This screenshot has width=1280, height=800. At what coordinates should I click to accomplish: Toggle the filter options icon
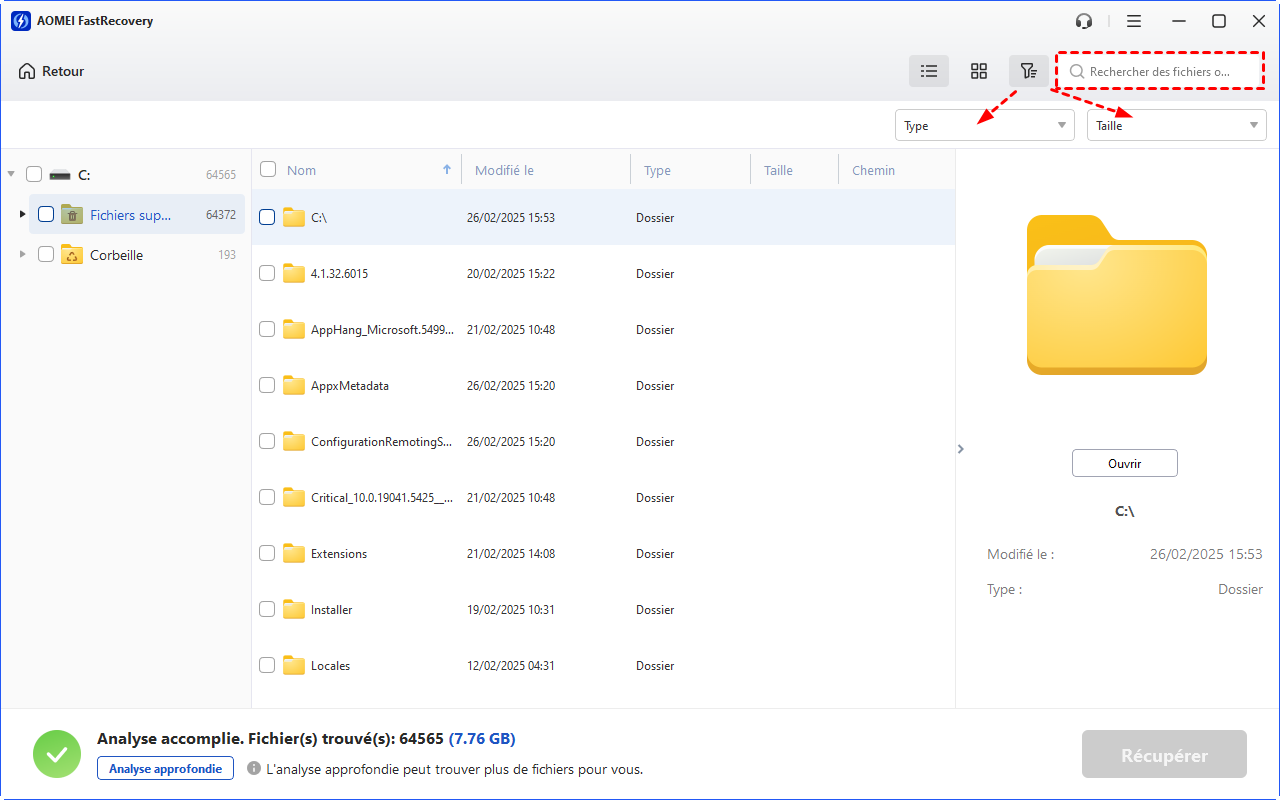pyautogui.click(x=1028, y=71)
